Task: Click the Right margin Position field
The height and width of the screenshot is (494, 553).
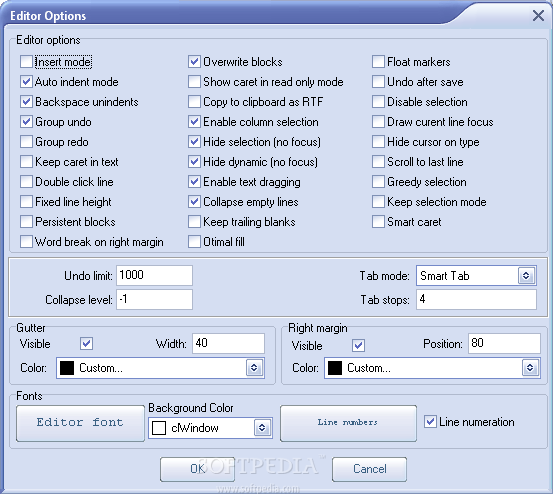Action: coord(504,343)
